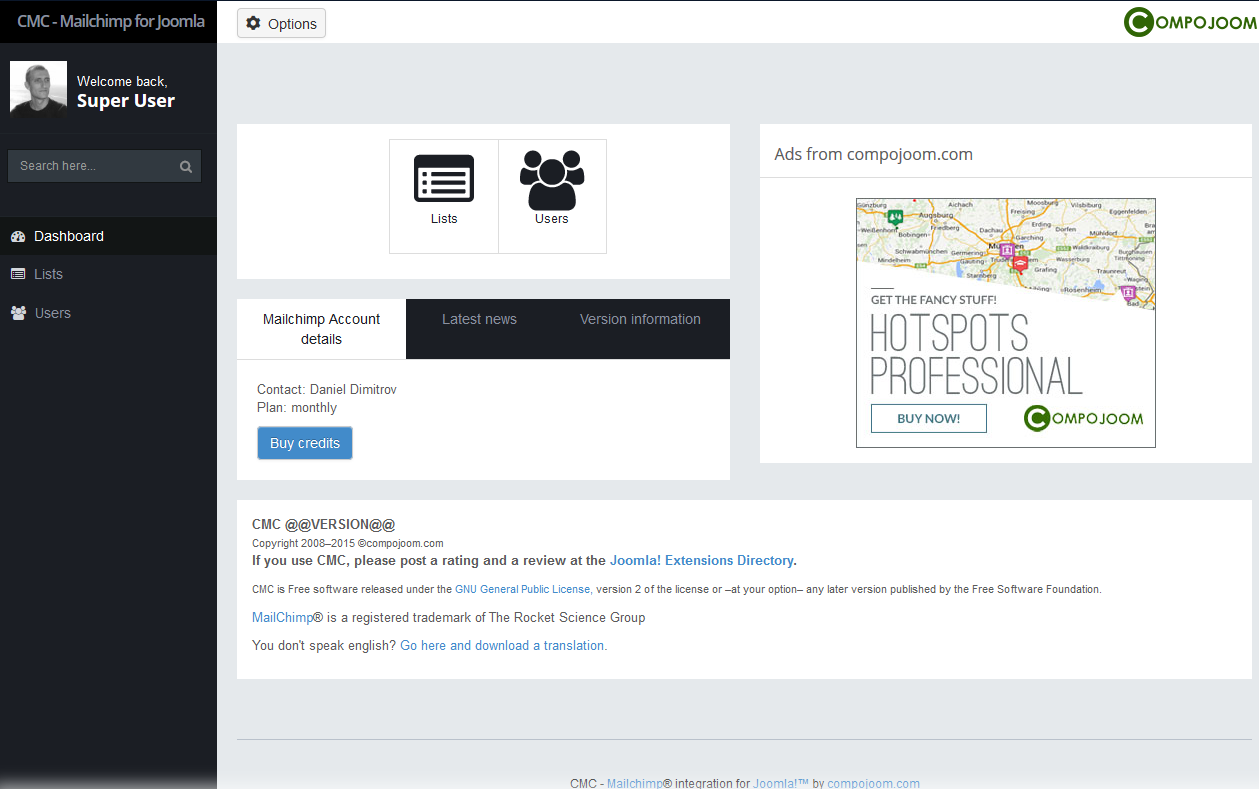Click the Compojoom logo in header
Viewport: 1259px width, 789px height.
coord(1189,22)
